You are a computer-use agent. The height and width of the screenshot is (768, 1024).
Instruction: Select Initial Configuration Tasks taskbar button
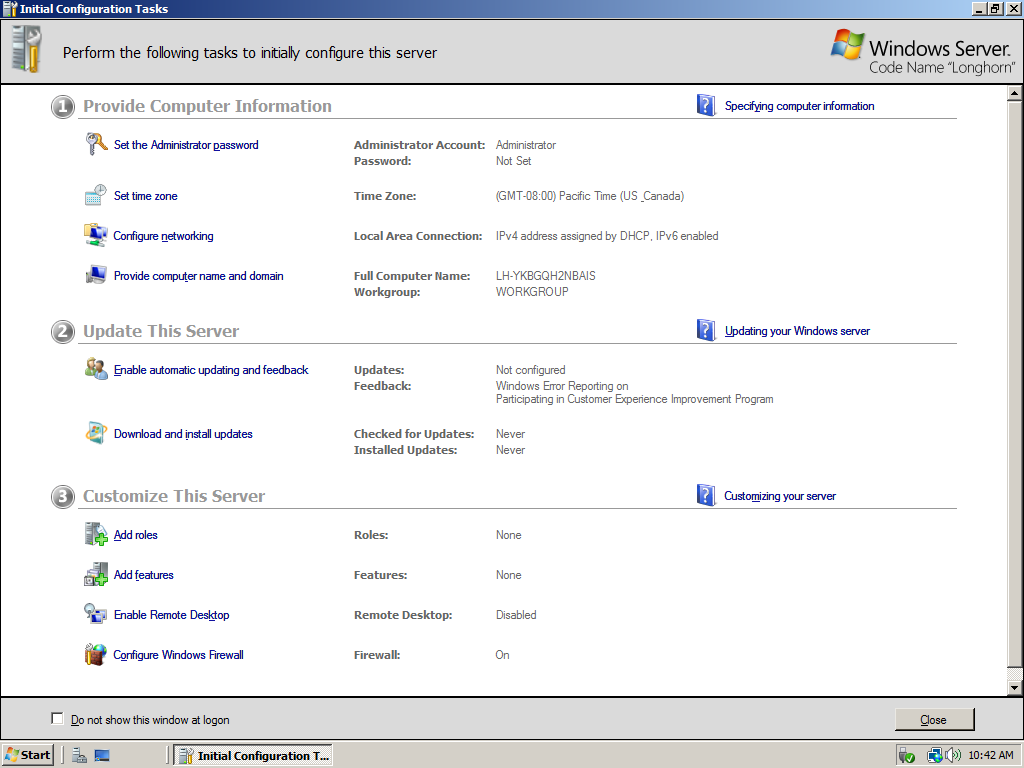point(253,755)
